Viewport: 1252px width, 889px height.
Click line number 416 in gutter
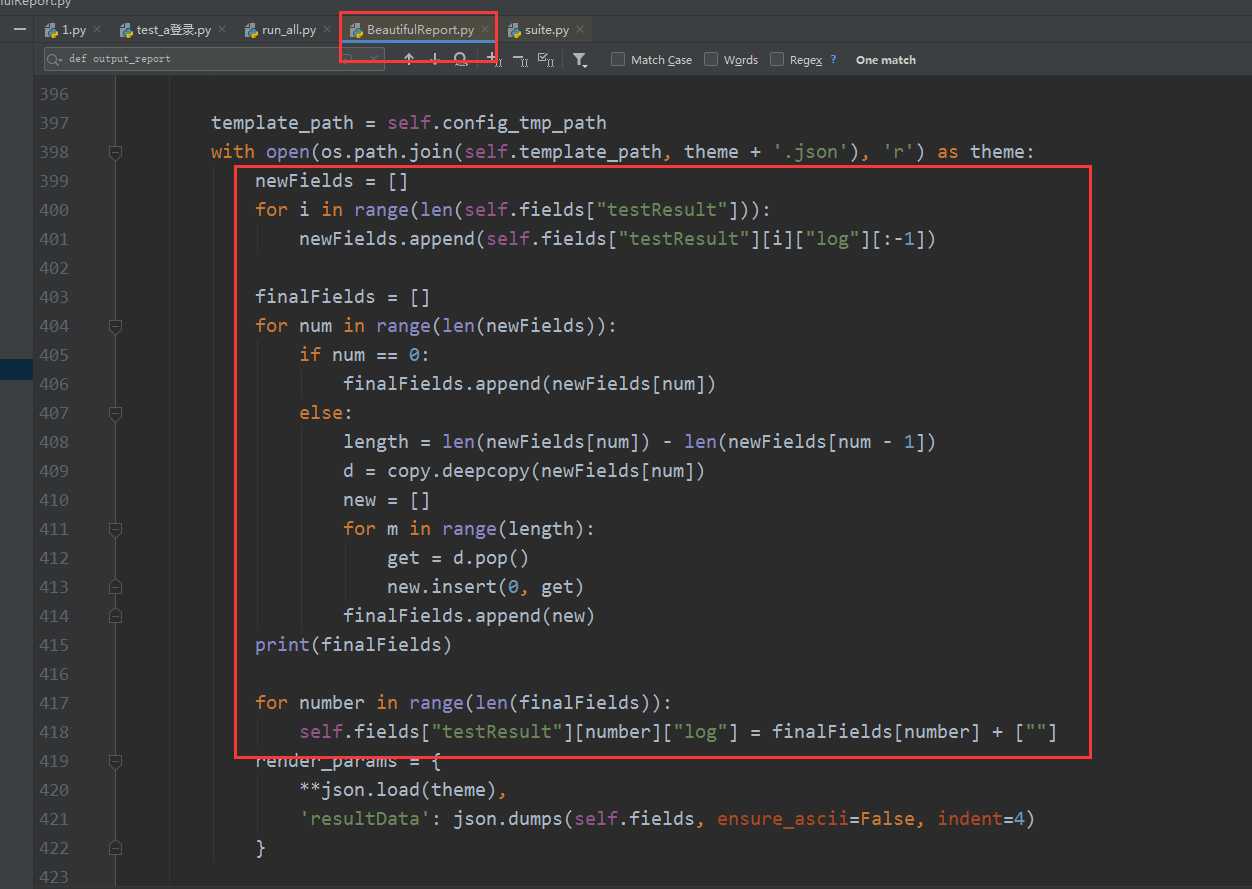pyautogui.click(x=53, y=674)
